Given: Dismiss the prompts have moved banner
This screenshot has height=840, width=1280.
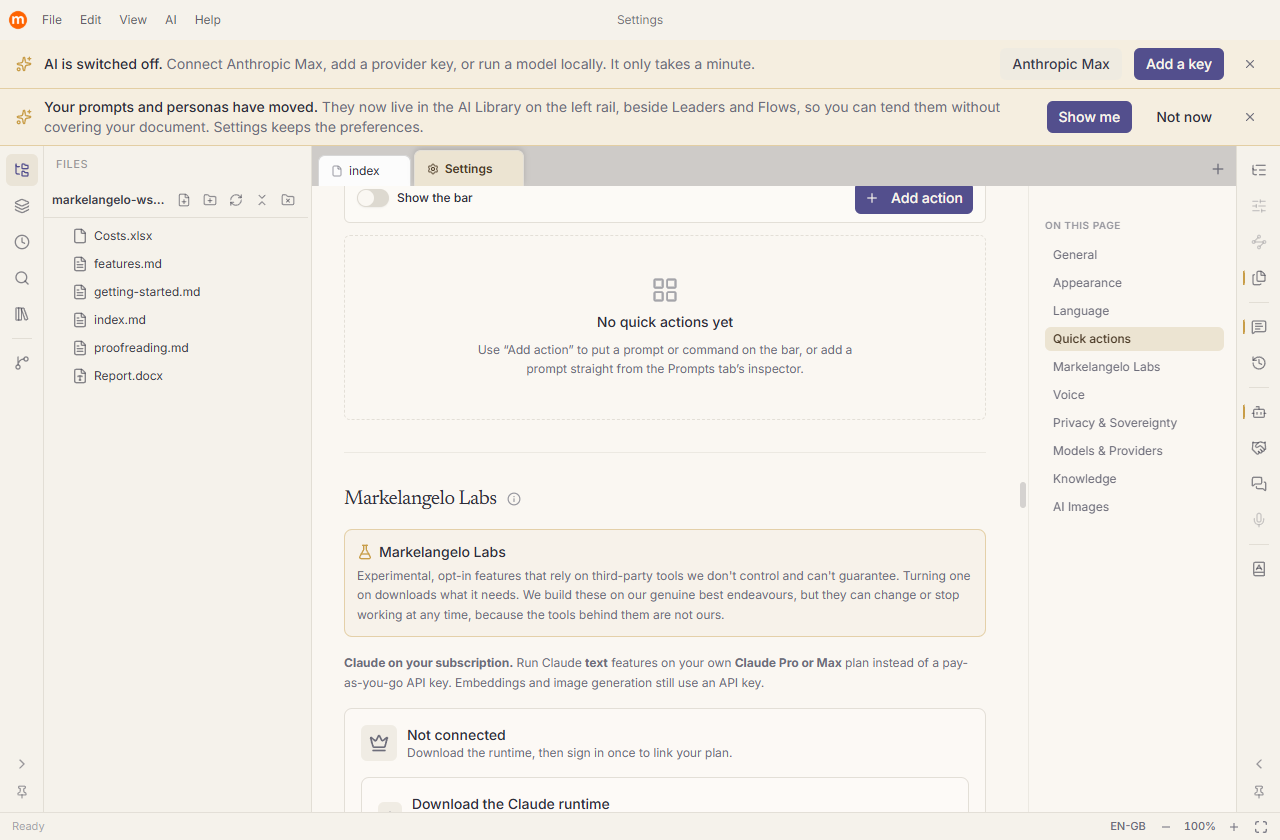Looking at the screenshot, I should point(1250,117).
